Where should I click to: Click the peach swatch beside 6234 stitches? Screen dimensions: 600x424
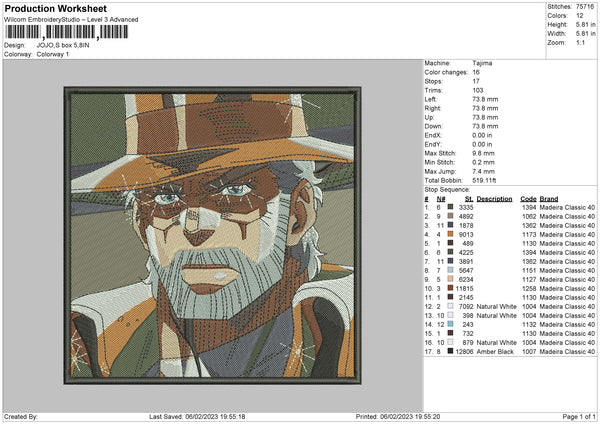coord(451,279)
